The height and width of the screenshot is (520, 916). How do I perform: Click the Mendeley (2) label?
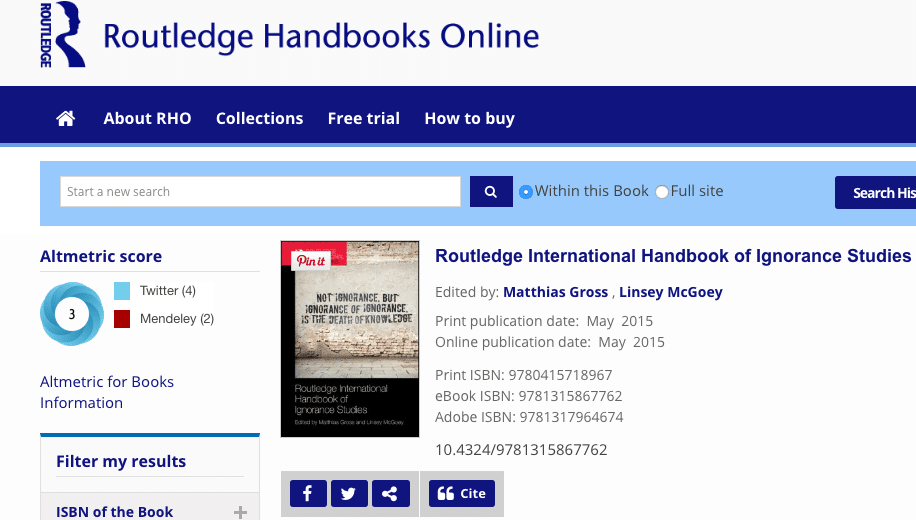tap(177, 319)
